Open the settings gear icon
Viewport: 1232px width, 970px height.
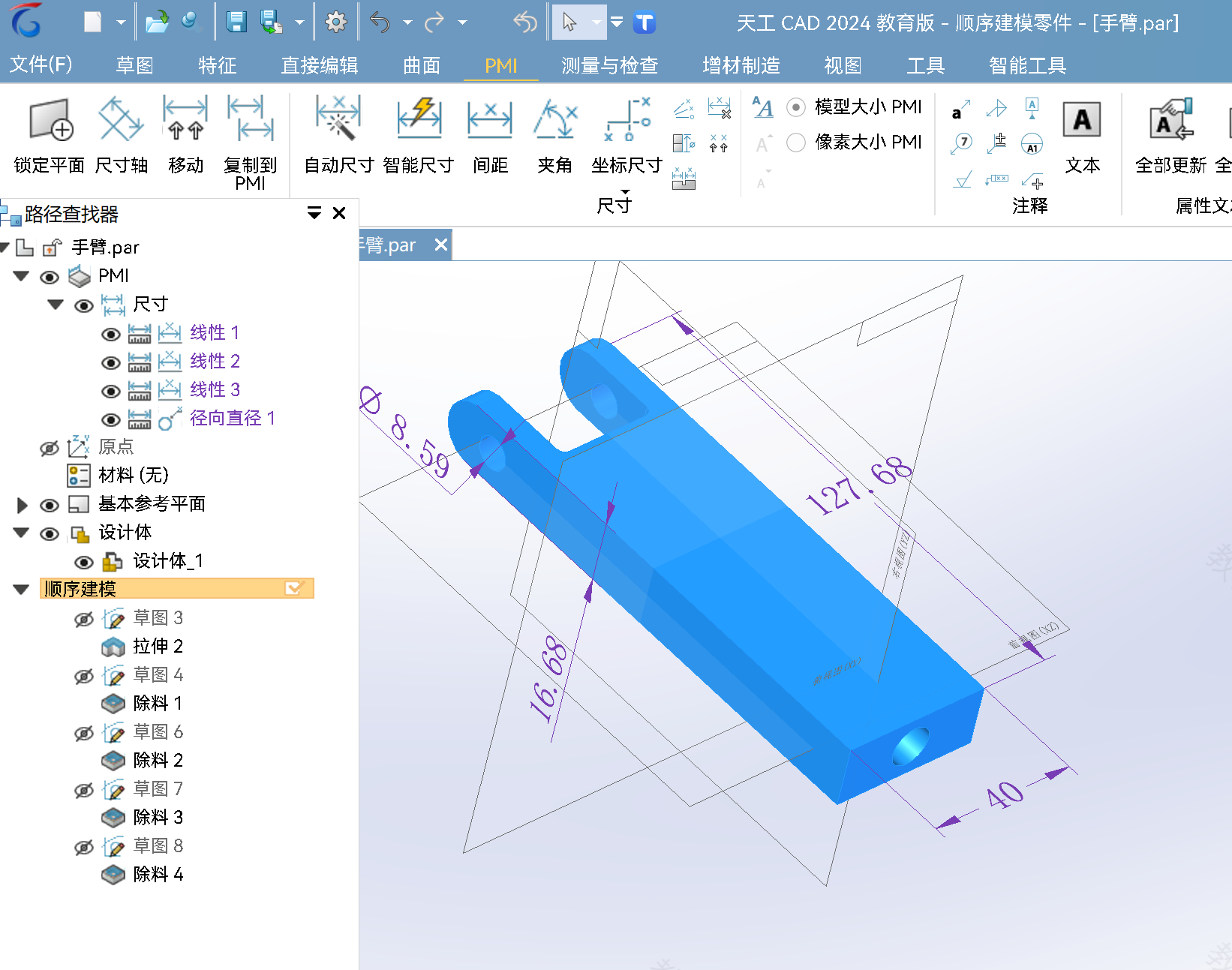click(335, 23)
